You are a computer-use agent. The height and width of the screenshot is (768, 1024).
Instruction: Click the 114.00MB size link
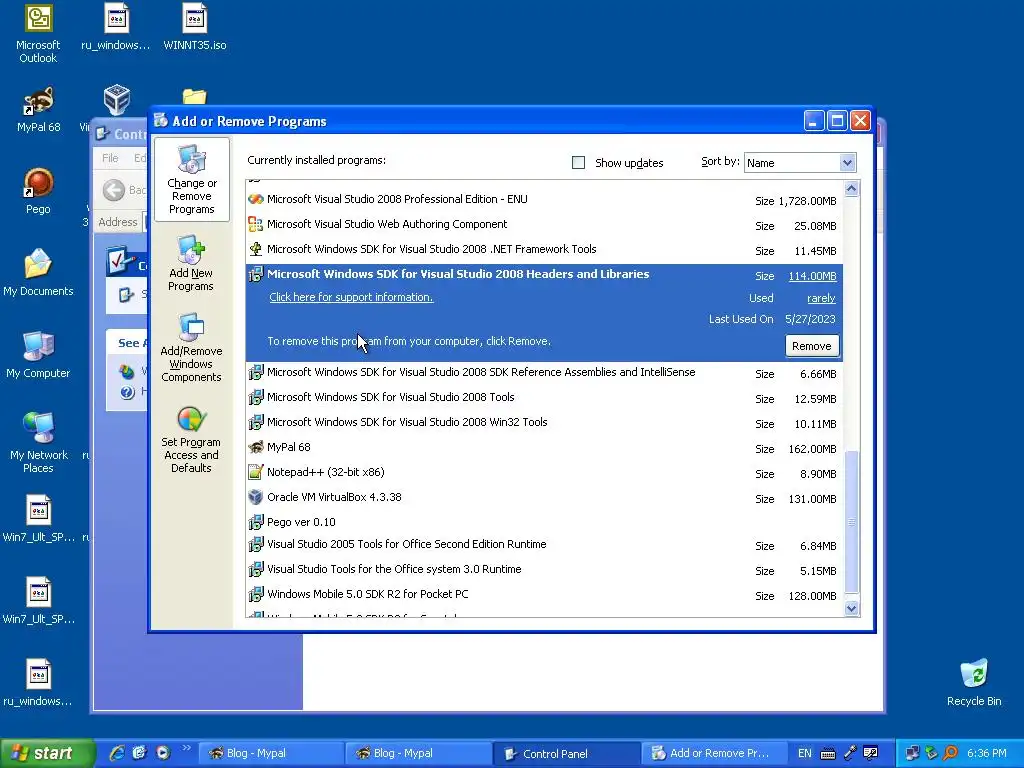(812, 276)
